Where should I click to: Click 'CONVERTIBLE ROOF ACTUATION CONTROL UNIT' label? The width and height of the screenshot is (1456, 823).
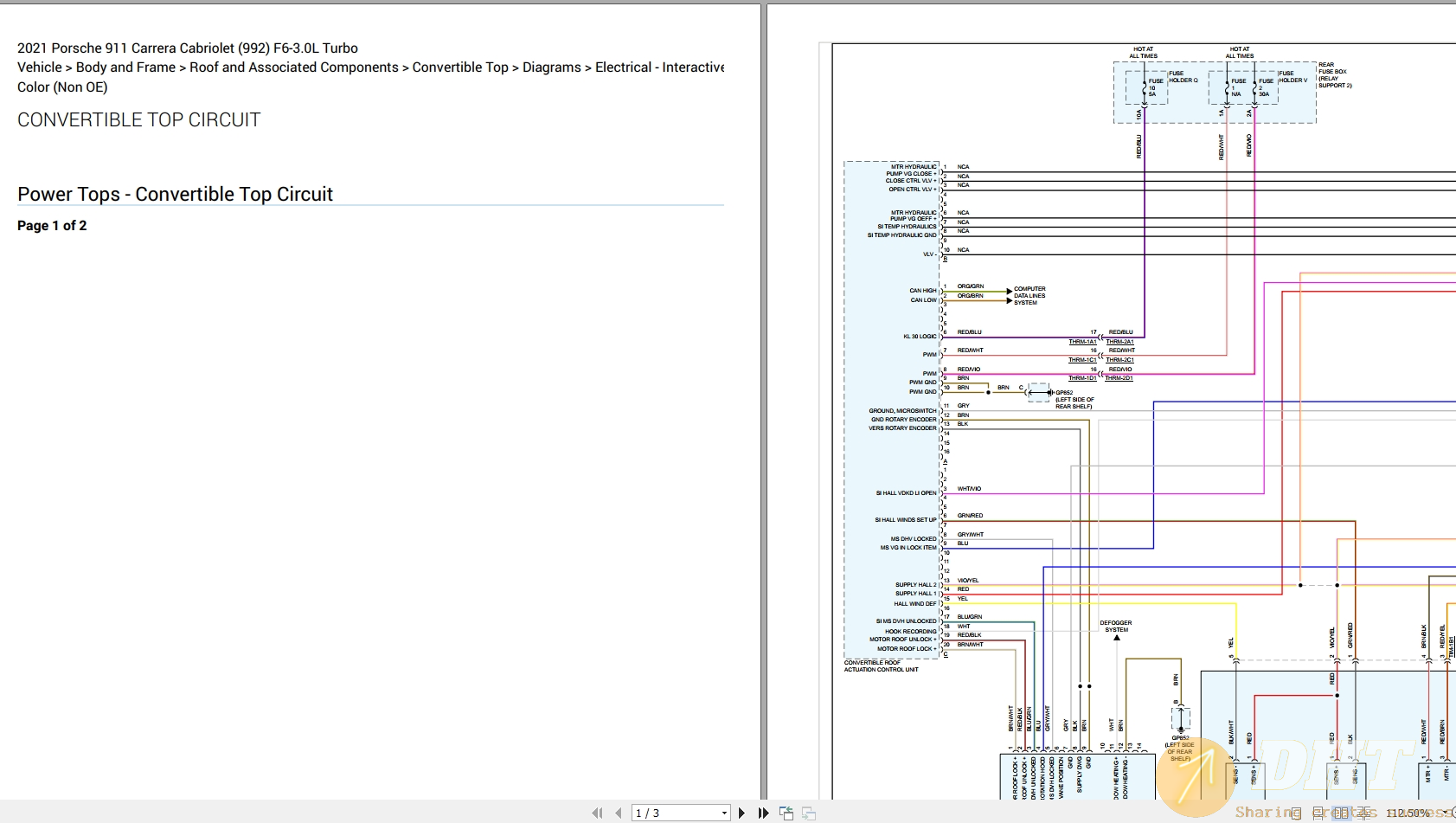(x=882, y=666)
